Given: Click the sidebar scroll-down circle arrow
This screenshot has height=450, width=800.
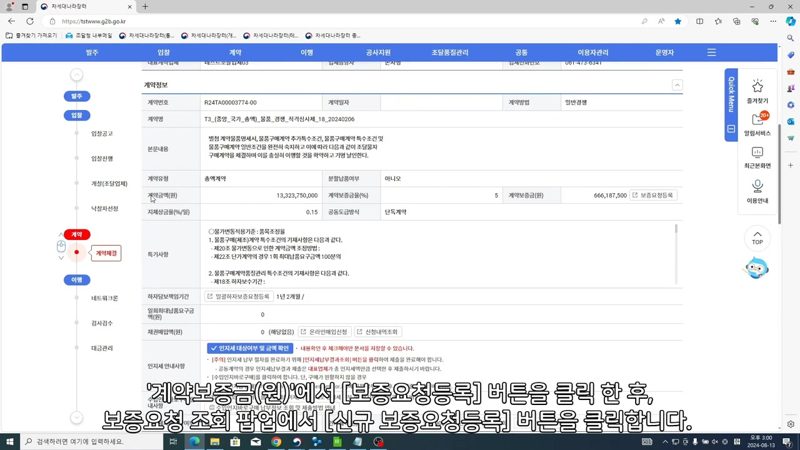Looking at the screenshot, I should click(x=77, y=417).
